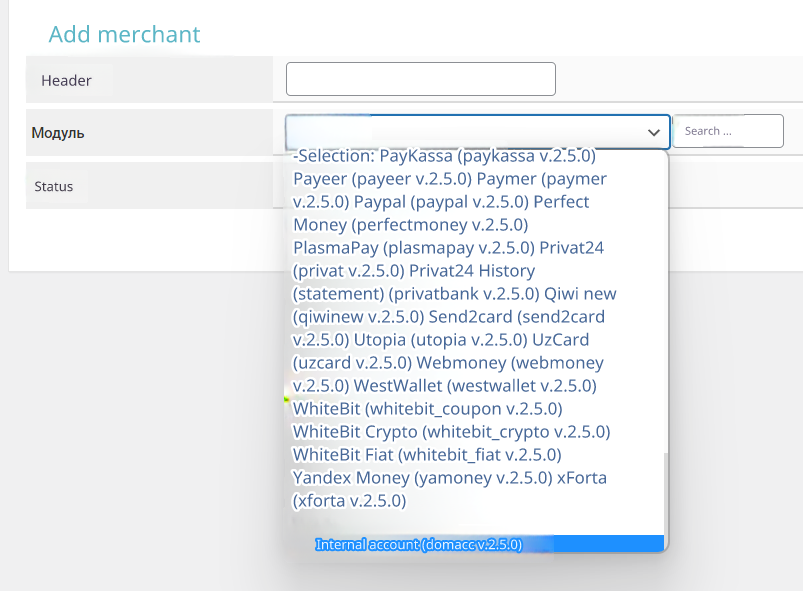Select the highlighted Internal account (domacc) option
This screenshot has height=591, width=803.
click(419, 545)
